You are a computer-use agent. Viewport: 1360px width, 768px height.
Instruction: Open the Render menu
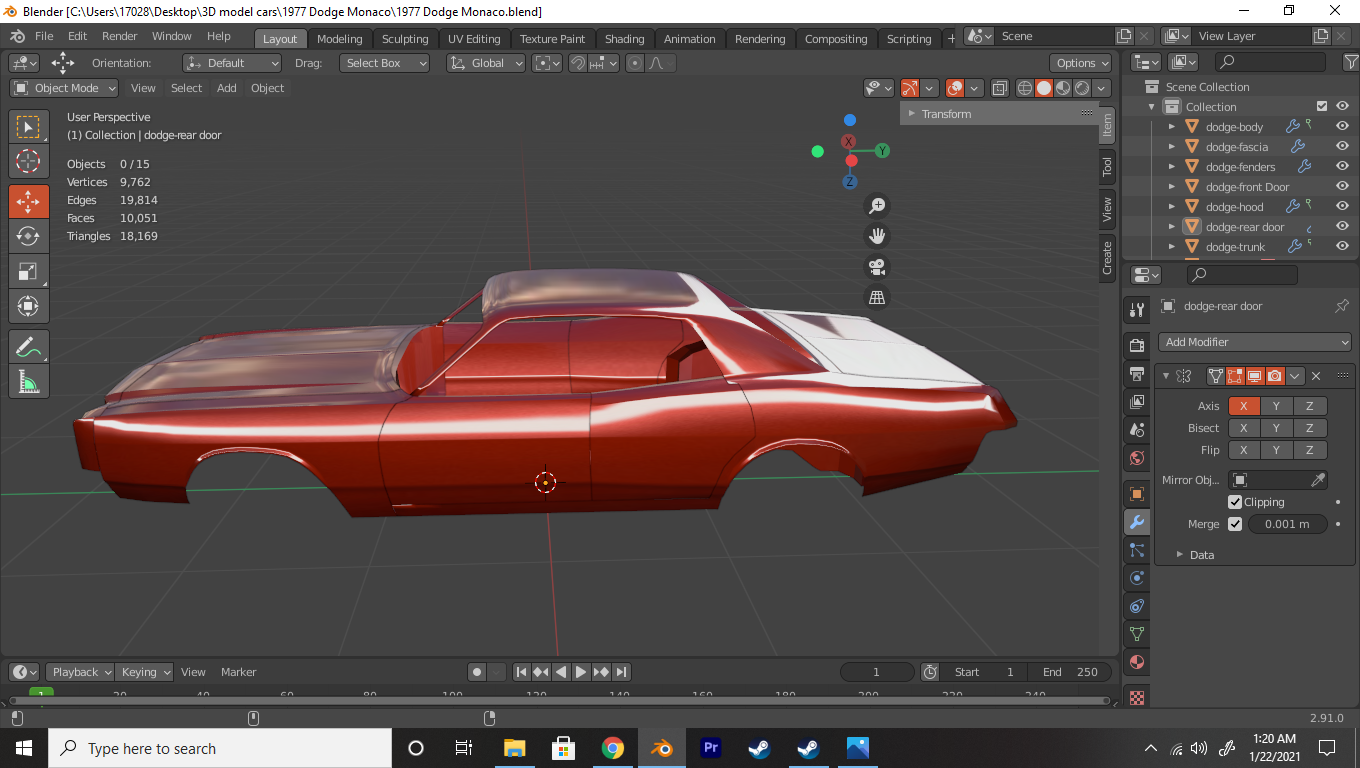[119, 36]
